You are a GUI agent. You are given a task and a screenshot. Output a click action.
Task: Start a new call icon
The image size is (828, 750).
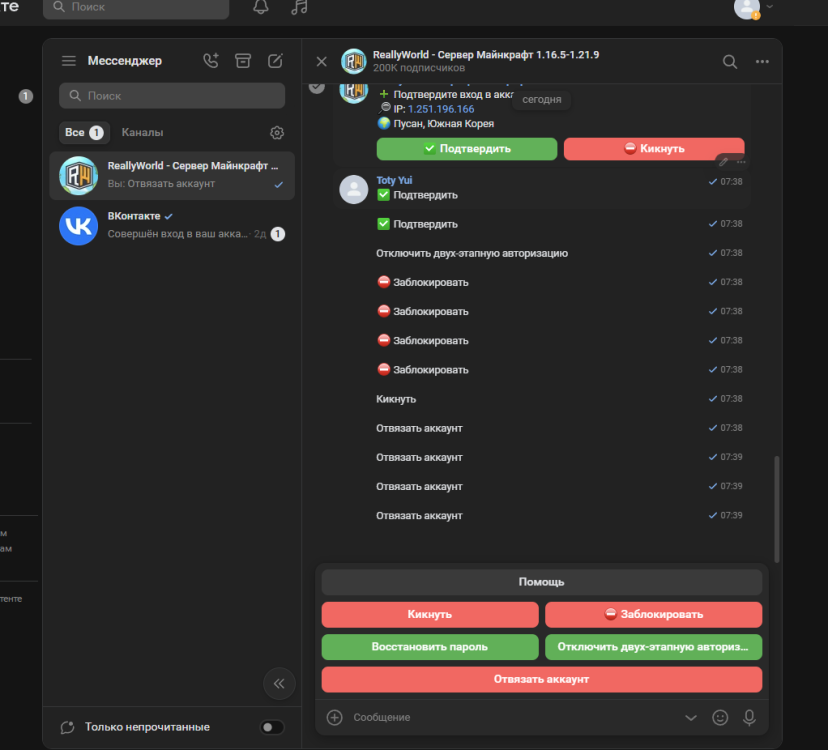pyautogui.click(x=211, y=61)
